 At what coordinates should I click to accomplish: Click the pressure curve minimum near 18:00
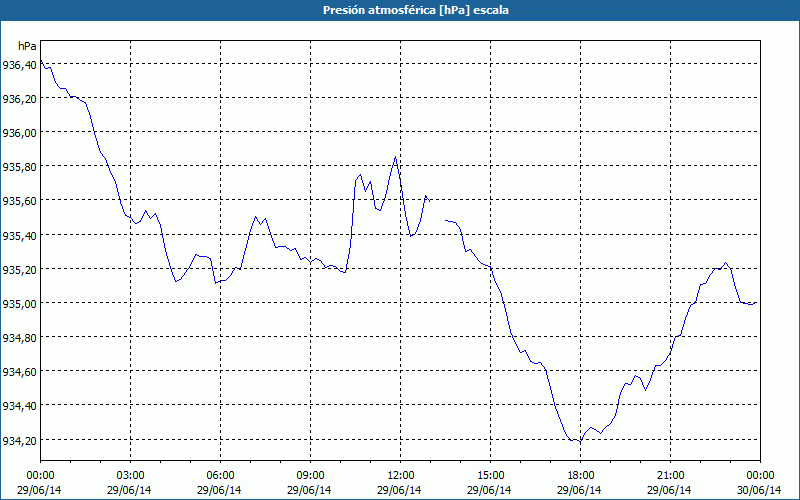[x=580, y=442]
